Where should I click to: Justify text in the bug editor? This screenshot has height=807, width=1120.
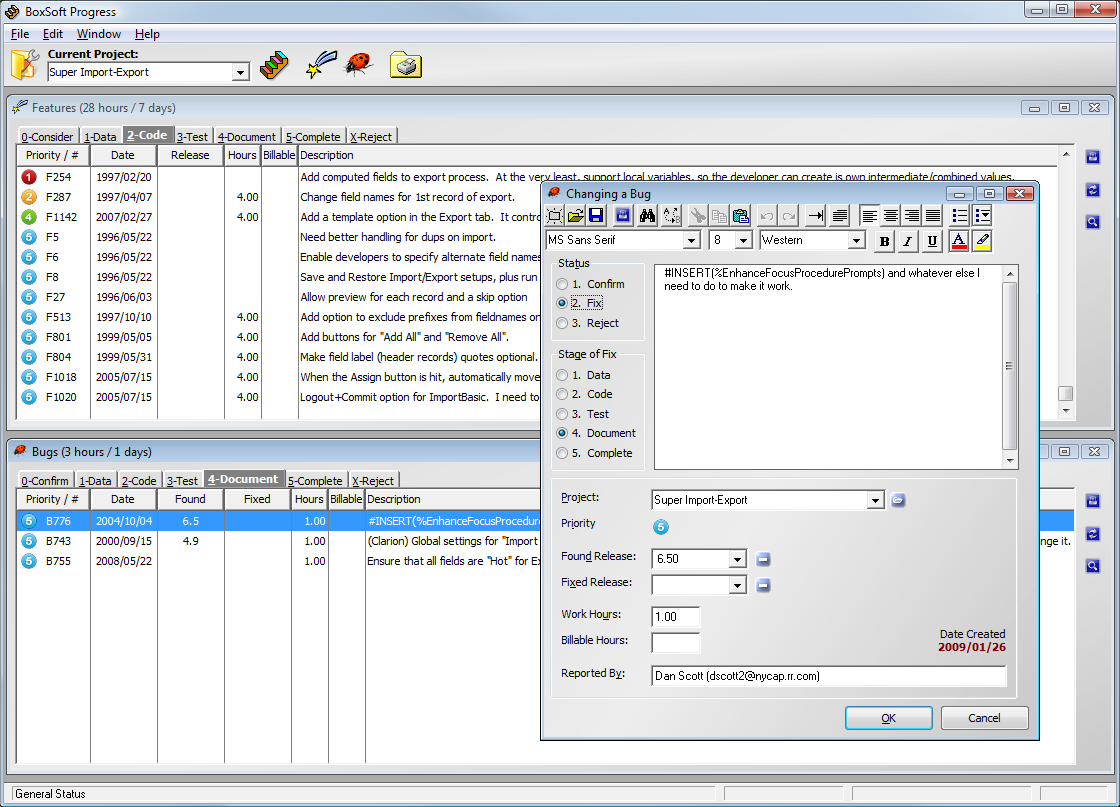[x=933, y=216]
